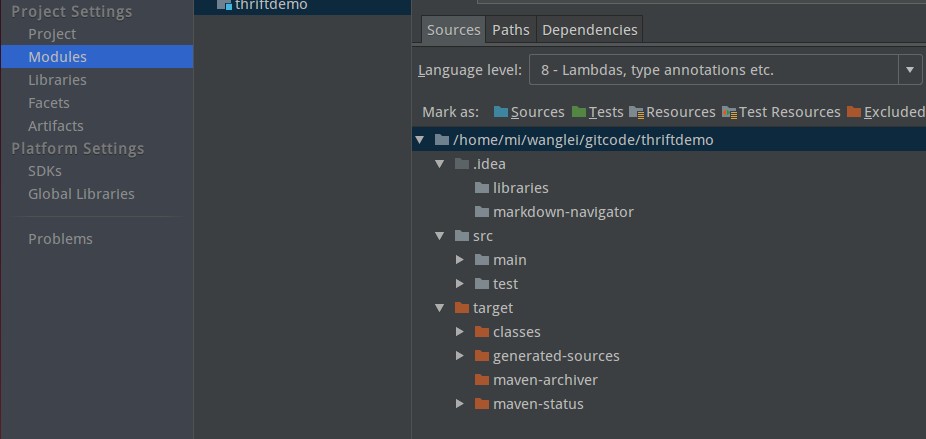Expand the main folder
Screen dimensions: 926x439
[460, 260]
